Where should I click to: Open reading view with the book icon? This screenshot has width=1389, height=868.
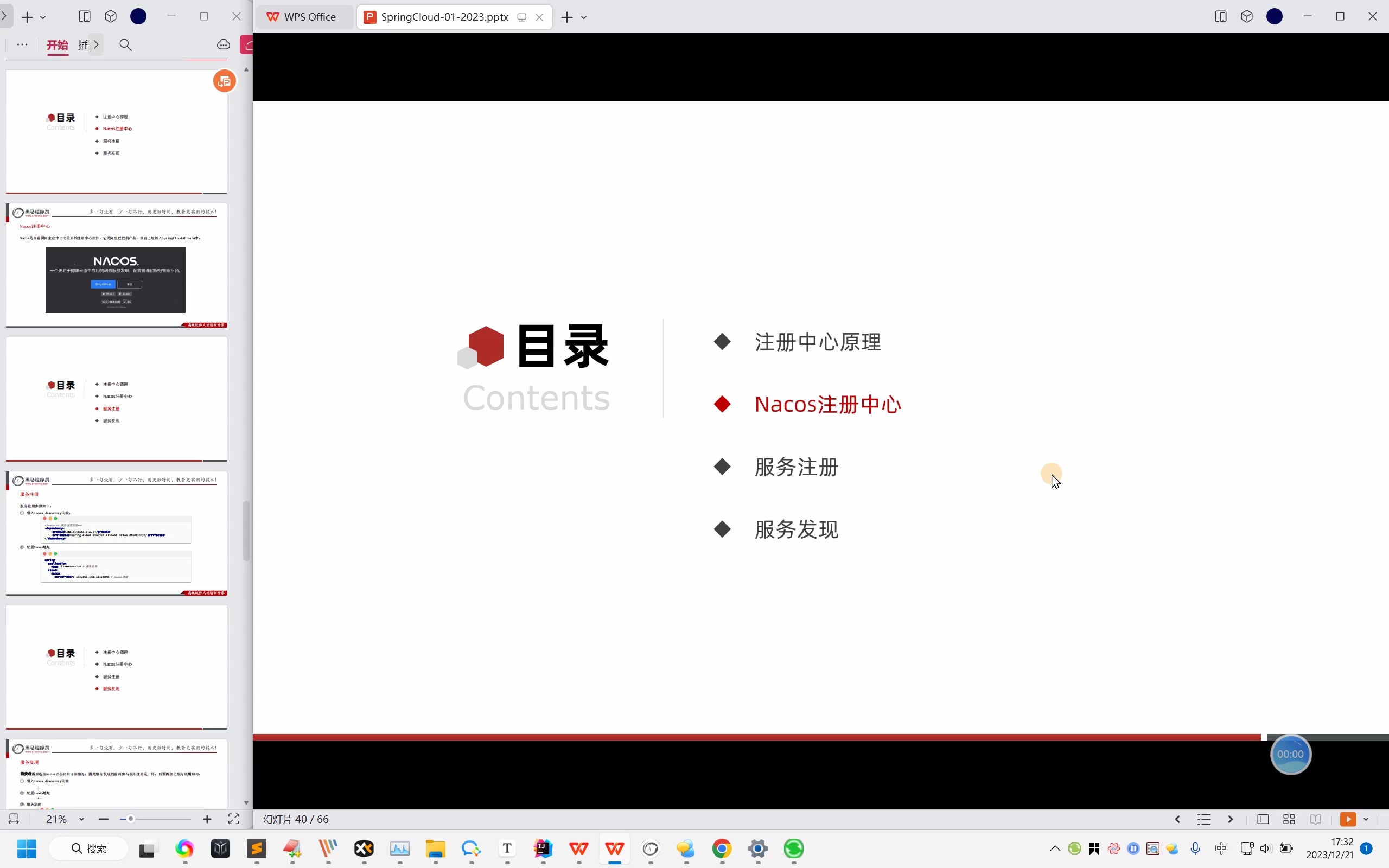[x=1316, y=819]
